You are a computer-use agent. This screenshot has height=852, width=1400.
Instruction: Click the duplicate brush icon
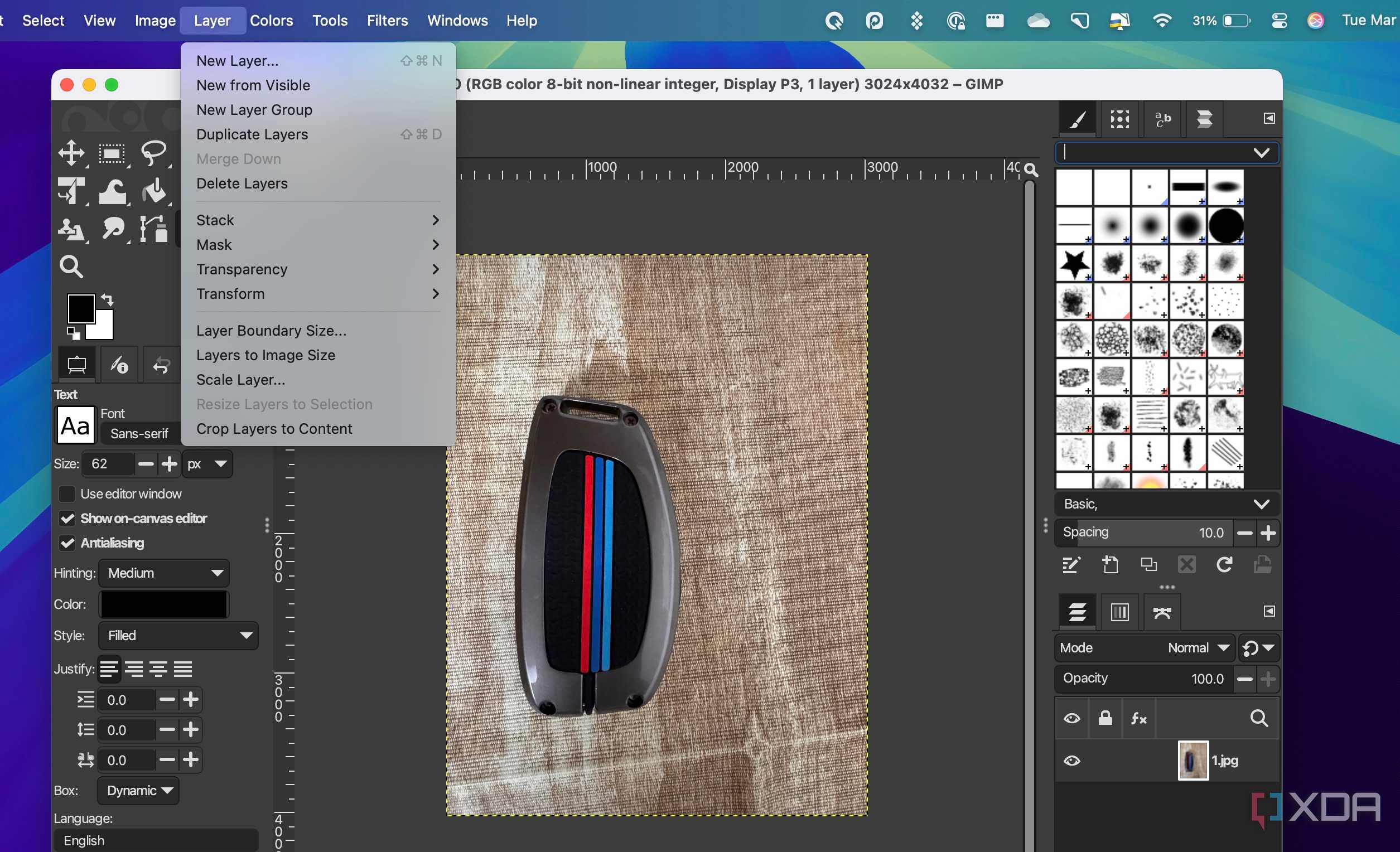pos(1148,565)
